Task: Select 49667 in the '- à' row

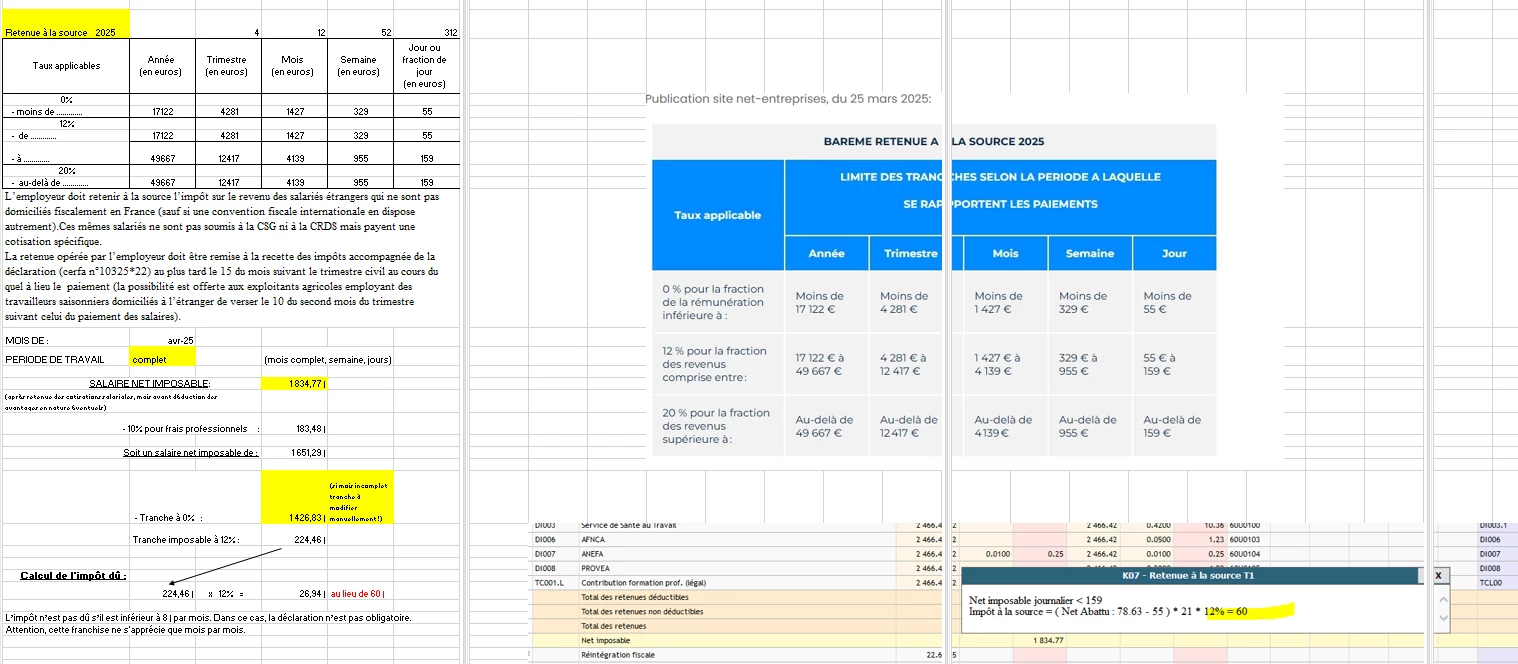Action: 162,158
